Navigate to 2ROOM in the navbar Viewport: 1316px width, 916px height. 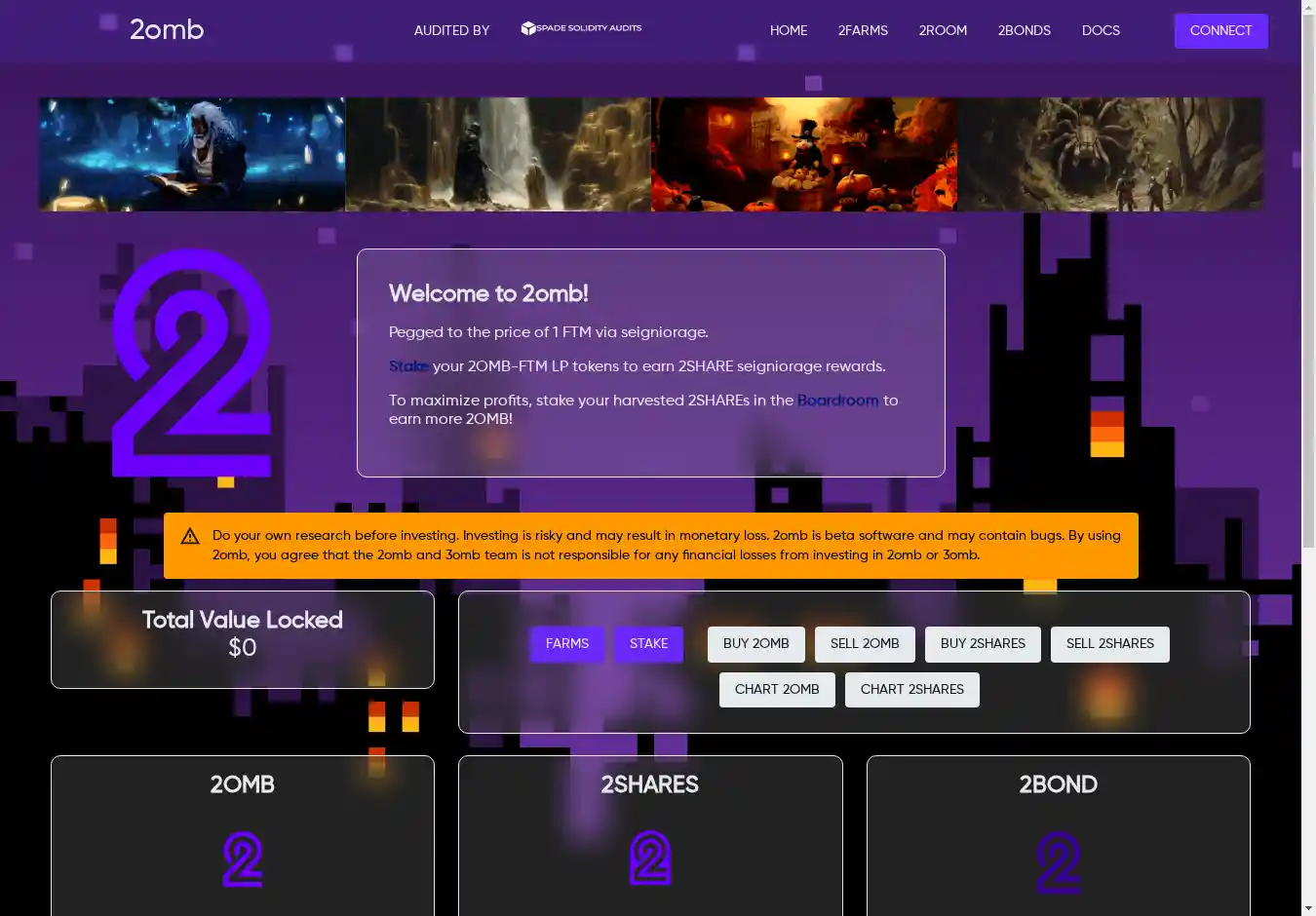943,30
